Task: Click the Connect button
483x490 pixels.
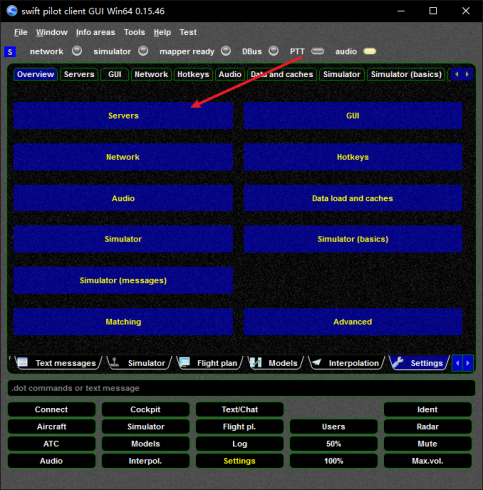Action: [x=51, y=409]
